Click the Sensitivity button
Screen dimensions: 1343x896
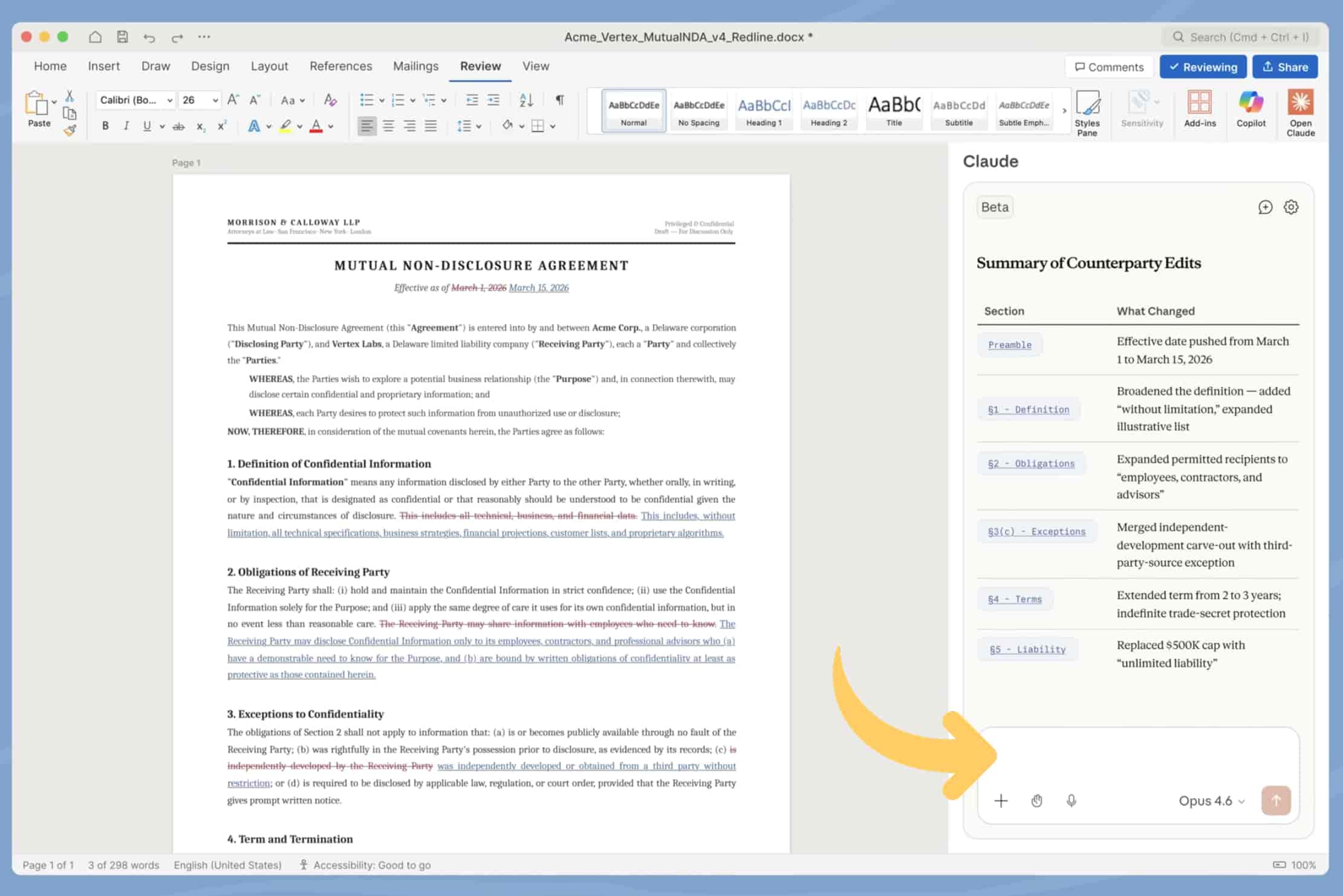[x=1140, y=109]
